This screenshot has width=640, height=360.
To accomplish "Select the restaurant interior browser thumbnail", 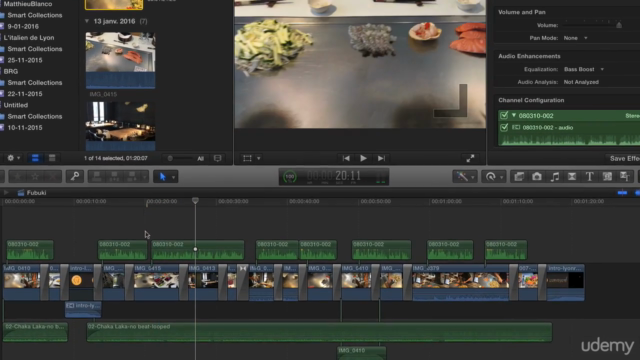I will click(x=120, y=126).
